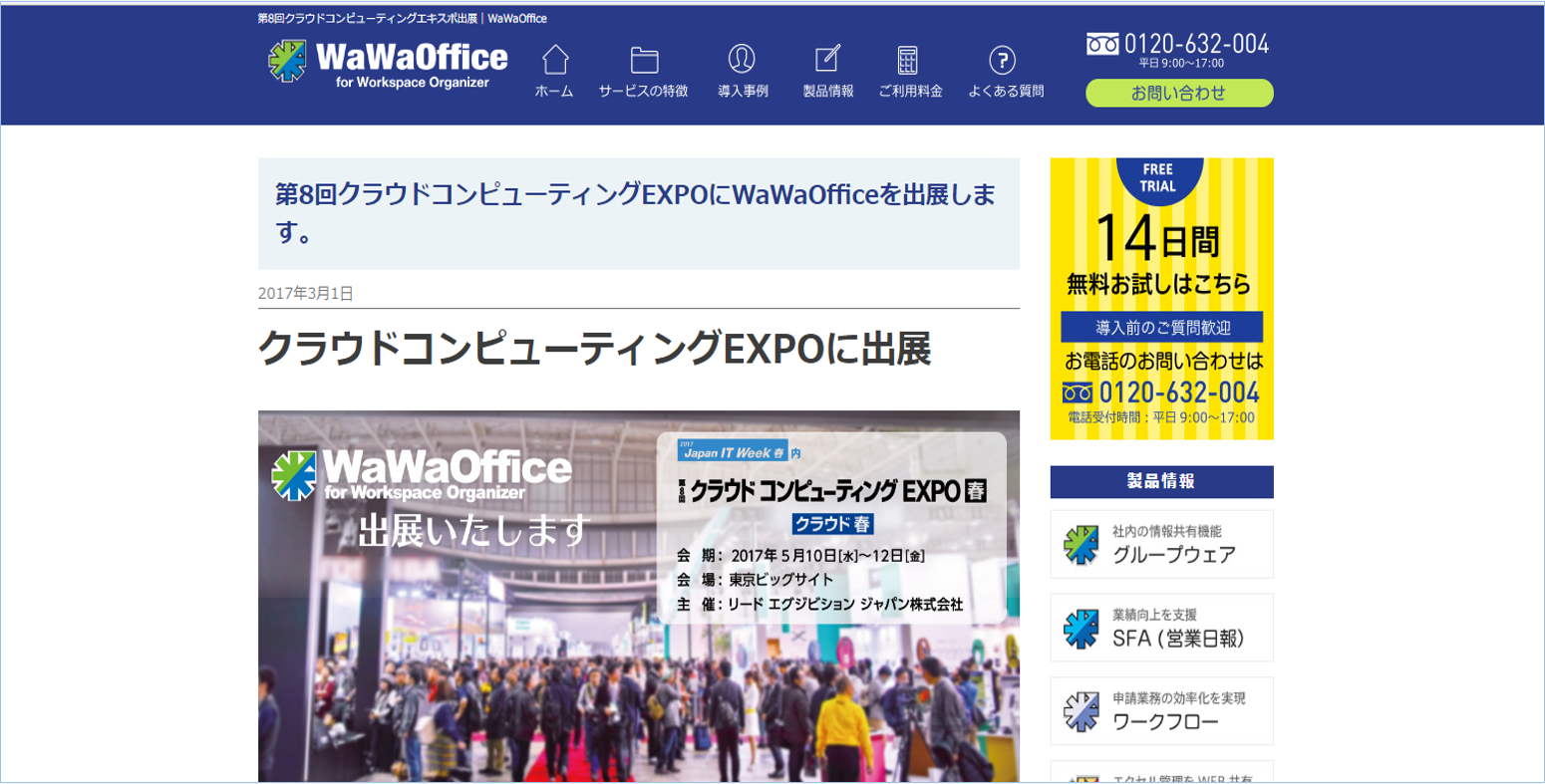Click the banner phone number 0120-632-004

coord(1179,392)
